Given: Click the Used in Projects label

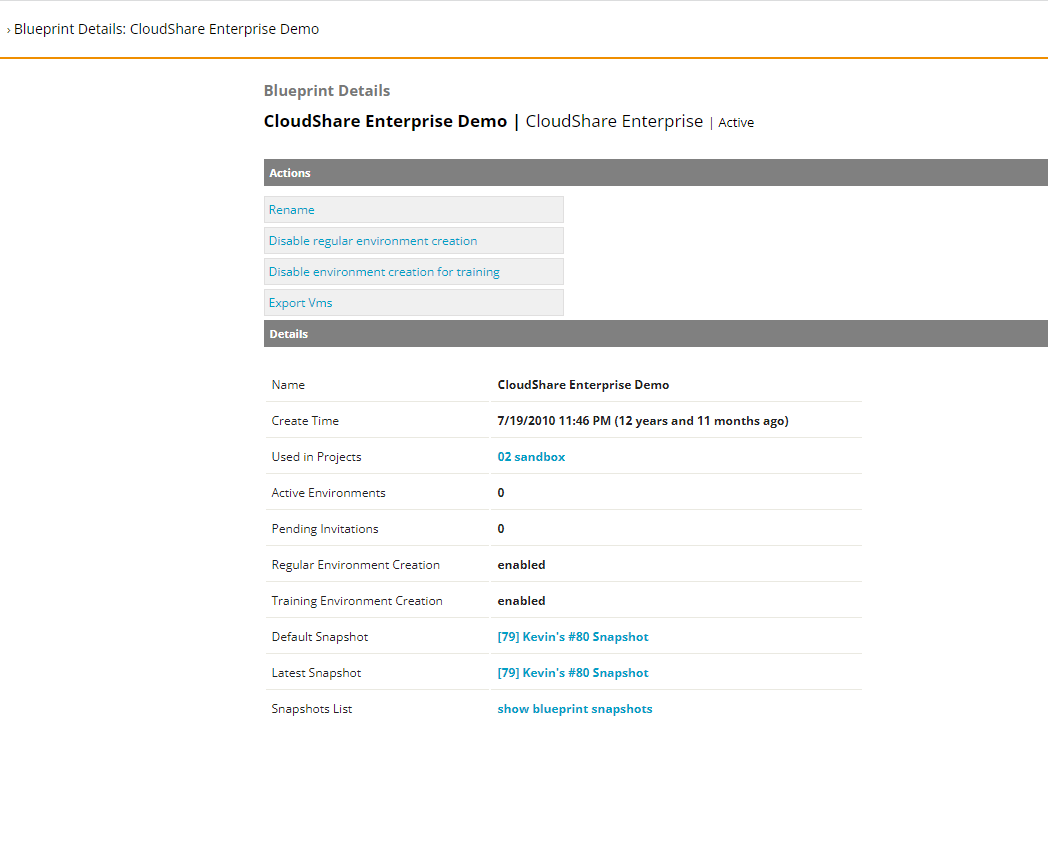Looking at the screenshot, I should pyautogui.click(x=316, y=456).
